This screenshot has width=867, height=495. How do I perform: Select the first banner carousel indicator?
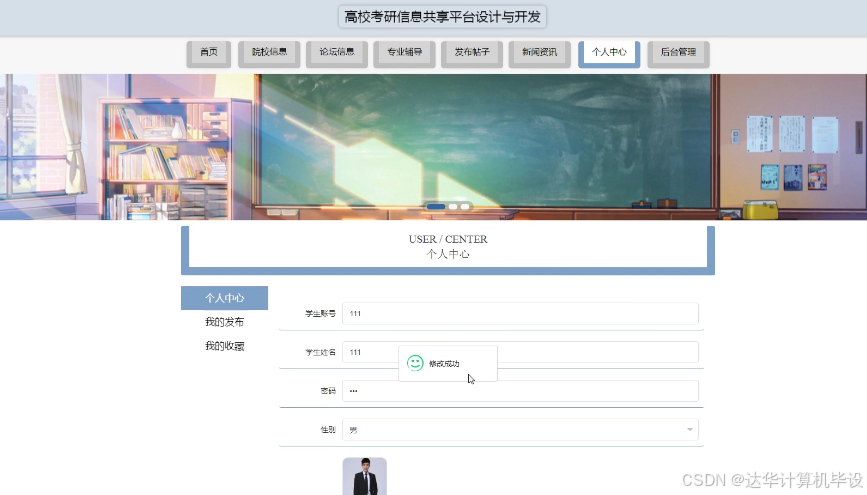click(x=436, y=206)
